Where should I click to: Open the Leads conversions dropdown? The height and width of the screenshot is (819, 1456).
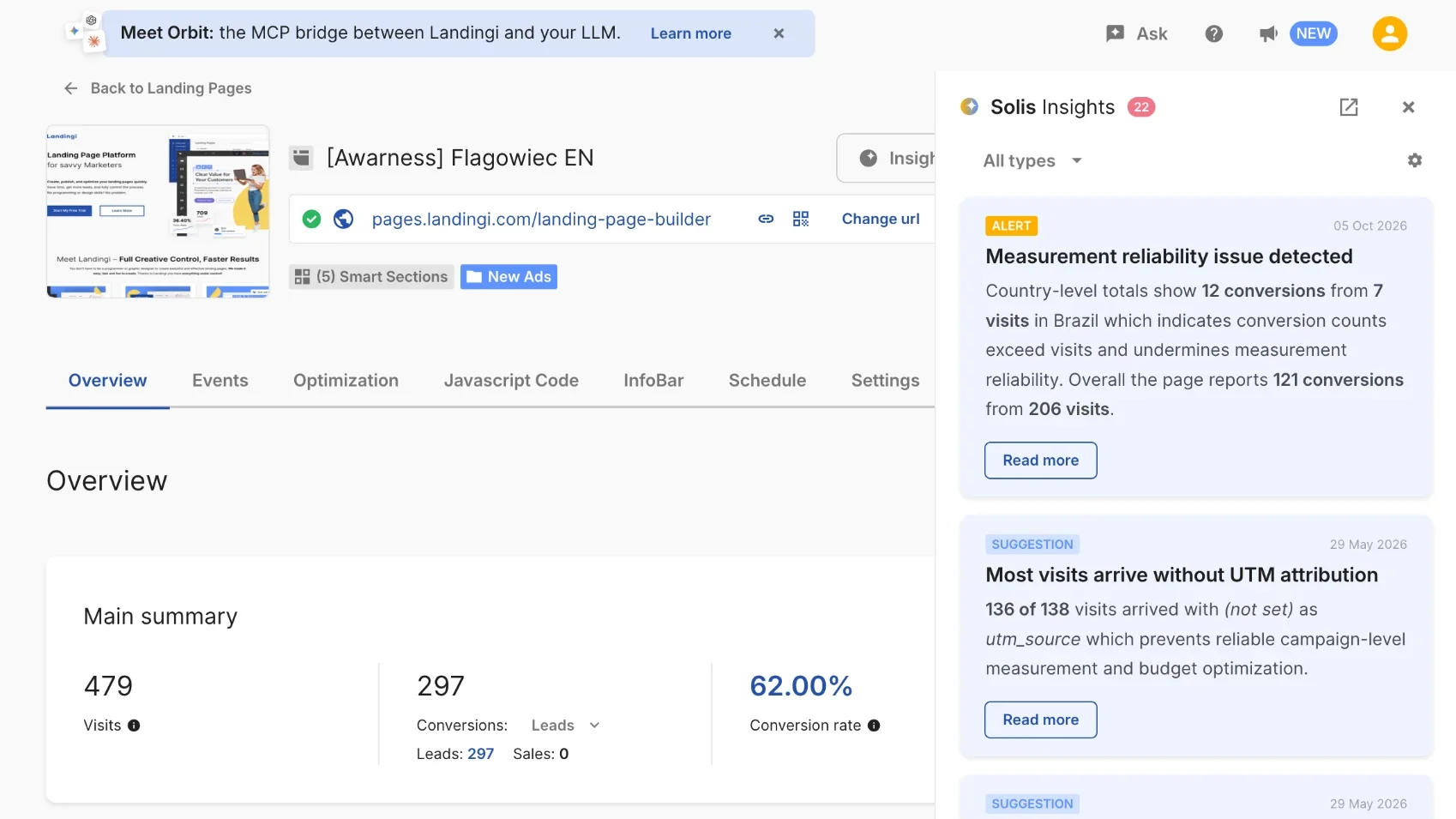pyautogui.click(x=565, y=726)
